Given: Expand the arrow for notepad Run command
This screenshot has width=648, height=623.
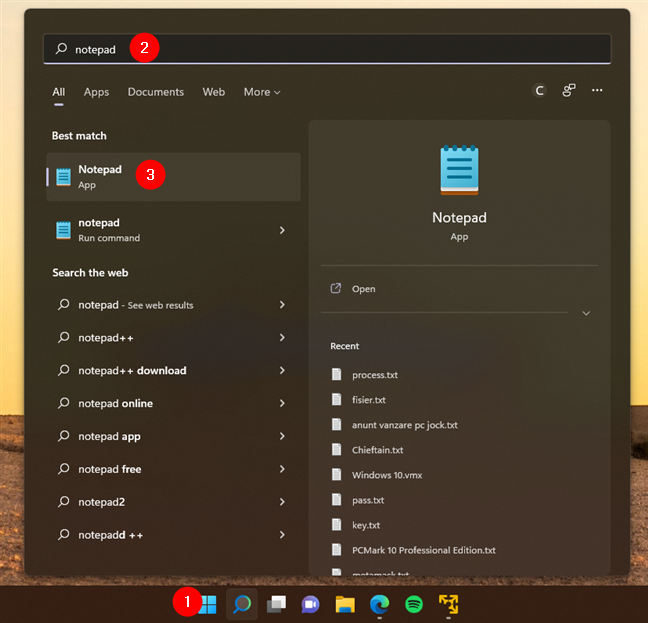Looking at the screenshot, I should 282,230.
